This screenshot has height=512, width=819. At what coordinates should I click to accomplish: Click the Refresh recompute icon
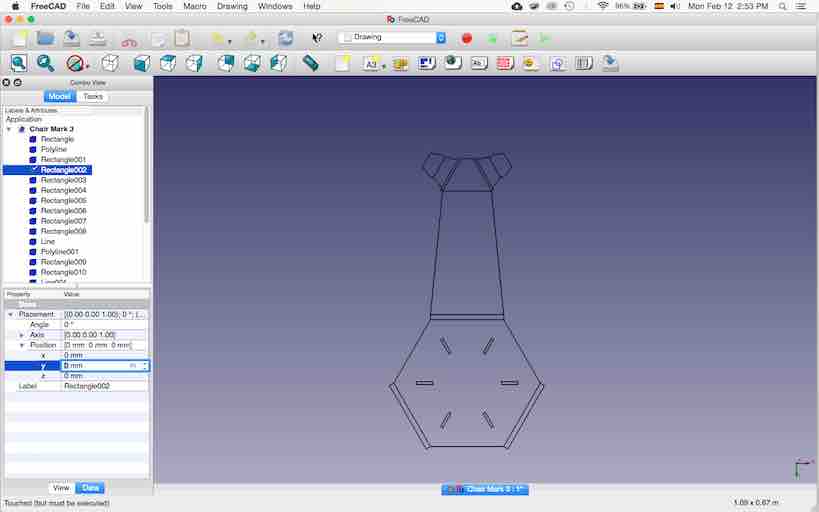click(286, 38)
